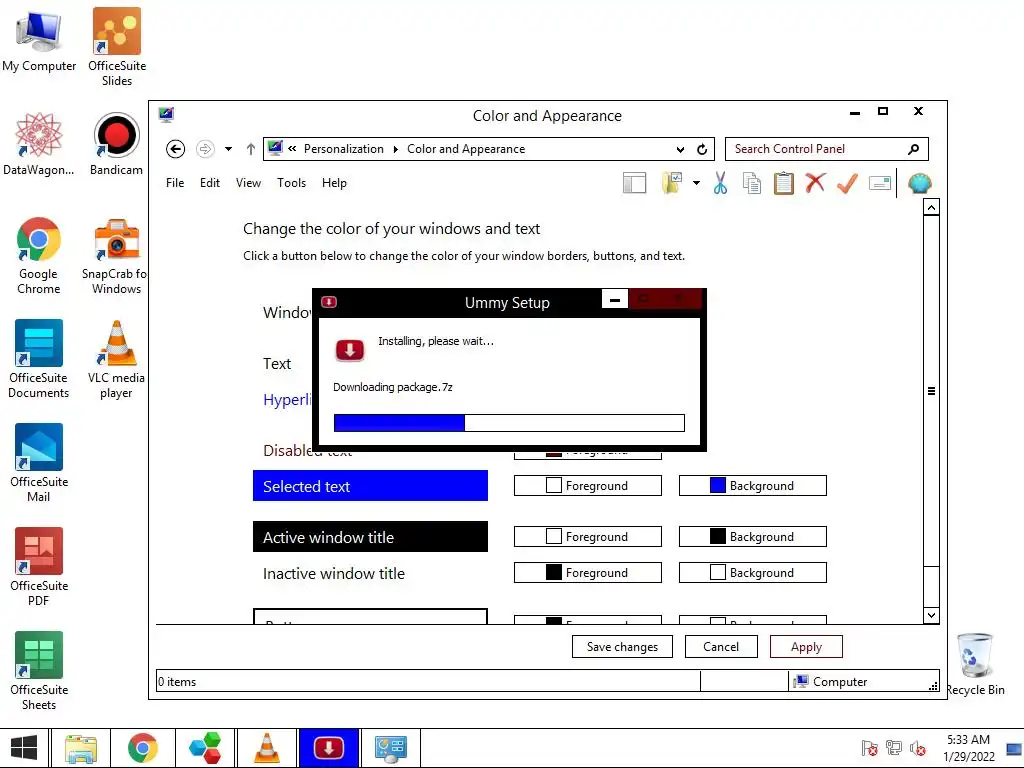Viewport: 1024px width, 768px height.
Task: Open the Tools menu
Action: pyautogui.click(x=291, y=183)
